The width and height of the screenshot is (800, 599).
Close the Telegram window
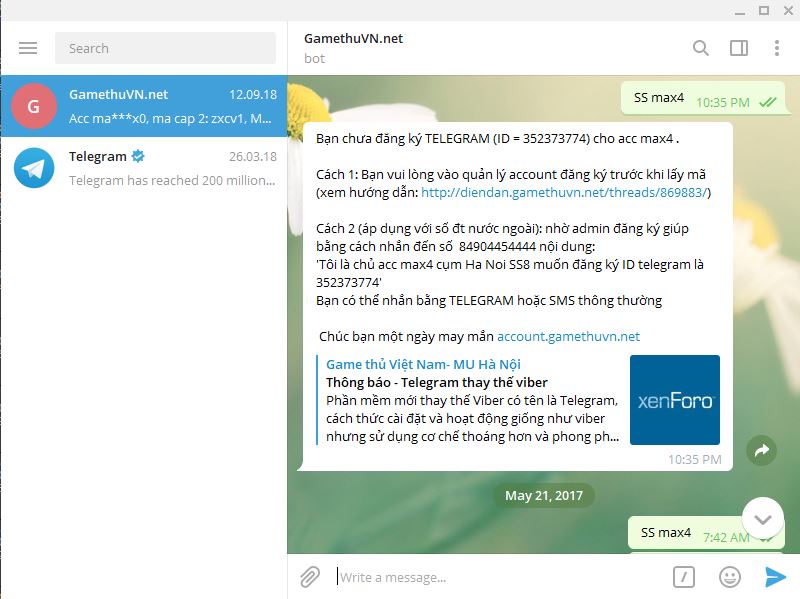click(788, 10)
